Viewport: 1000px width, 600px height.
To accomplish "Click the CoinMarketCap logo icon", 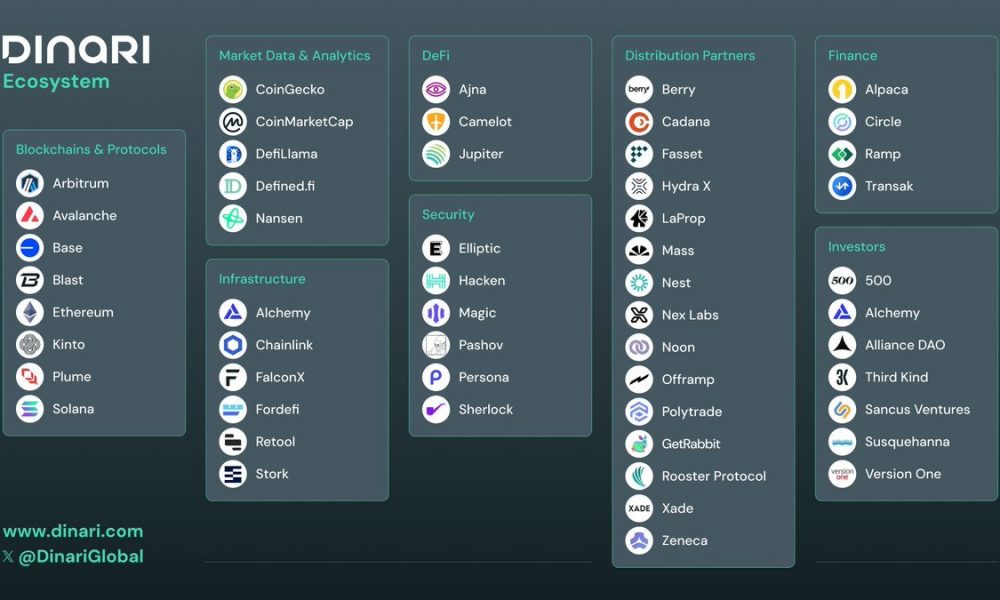I will click(233, 122).
